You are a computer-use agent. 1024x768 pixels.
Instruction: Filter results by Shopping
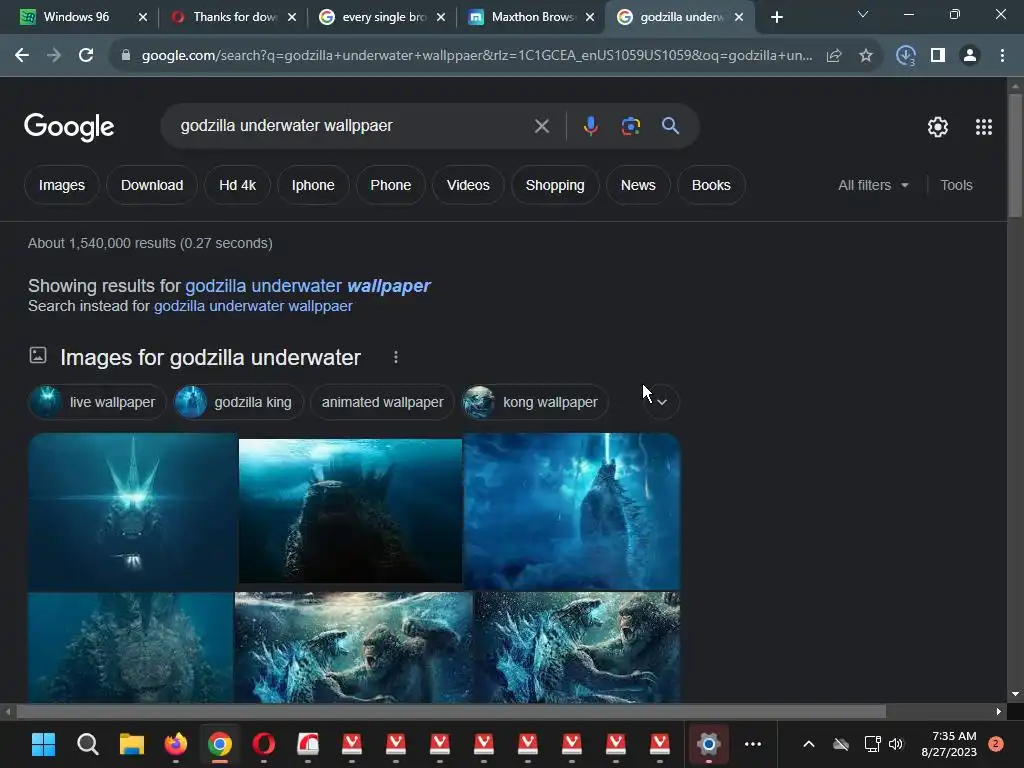click(555, 185)
